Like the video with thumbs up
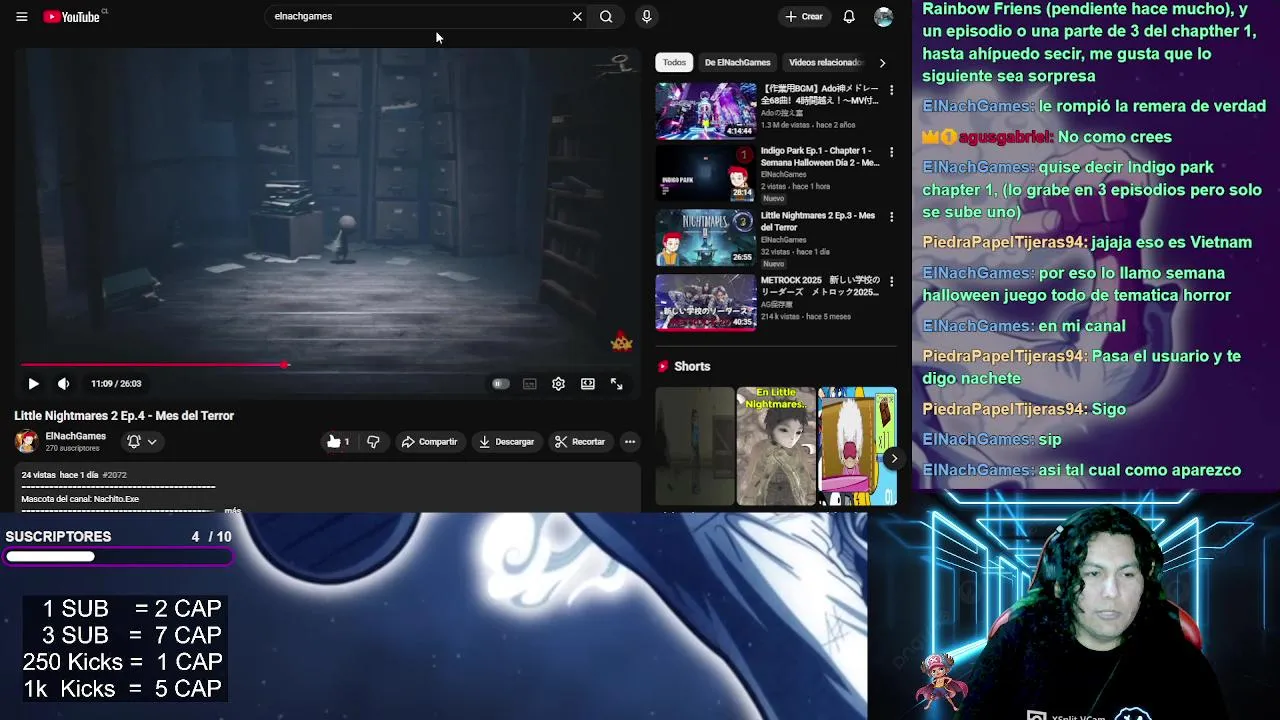The width and height of the screenshot is (1280, 720). [x=338, y=442]
